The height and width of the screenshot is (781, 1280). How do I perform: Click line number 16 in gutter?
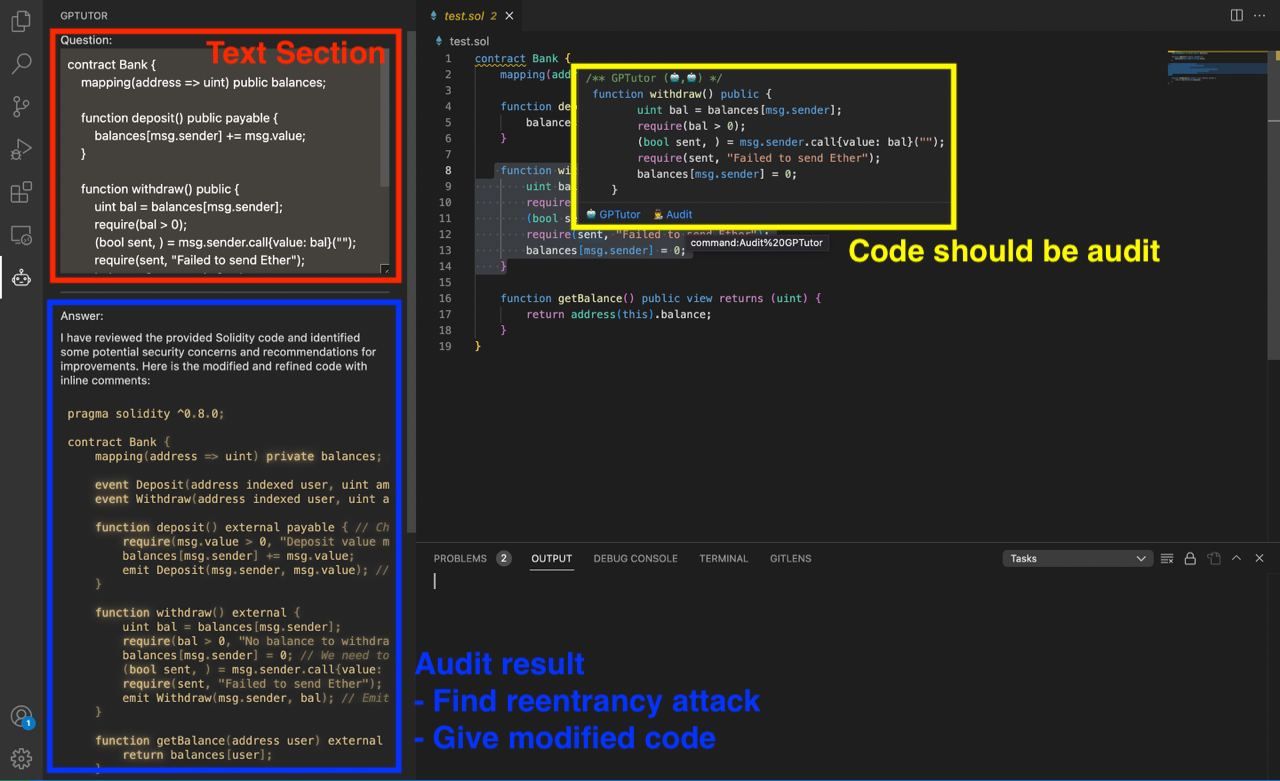(x=445, y=298)
